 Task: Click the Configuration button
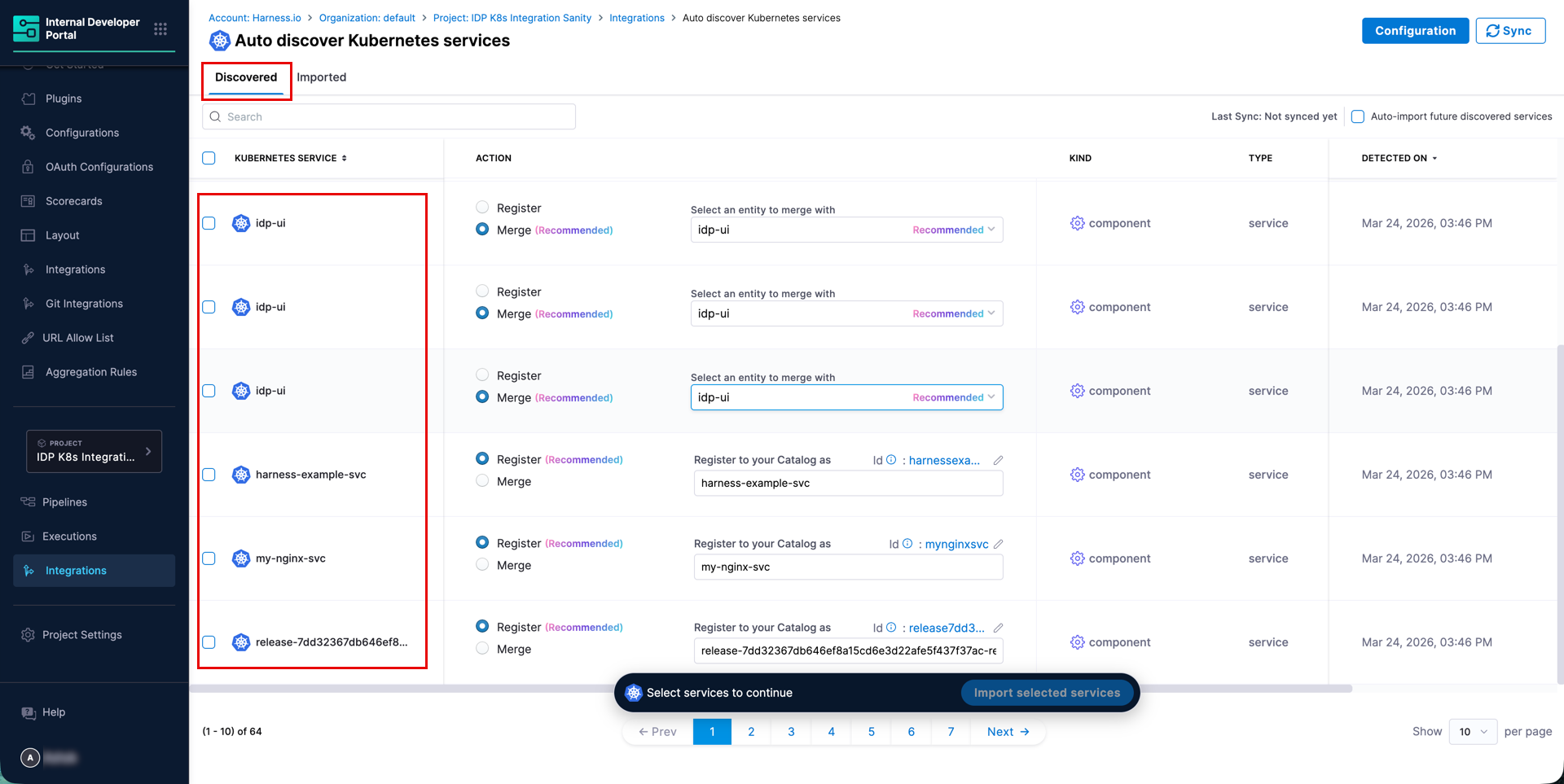coord(1415,31)
